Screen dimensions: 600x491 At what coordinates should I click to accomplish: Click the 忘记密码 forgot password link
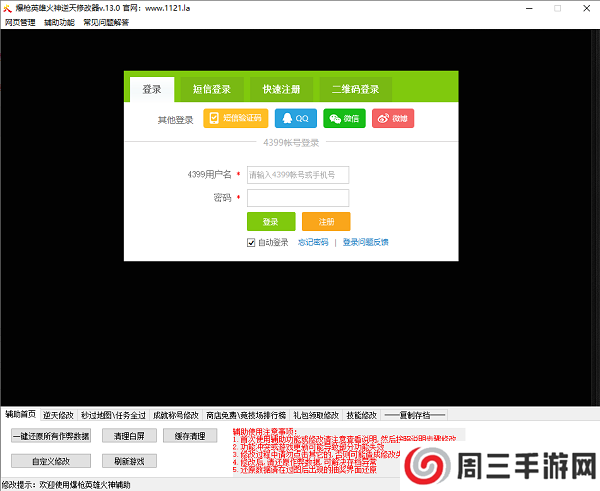coord(313,242)
